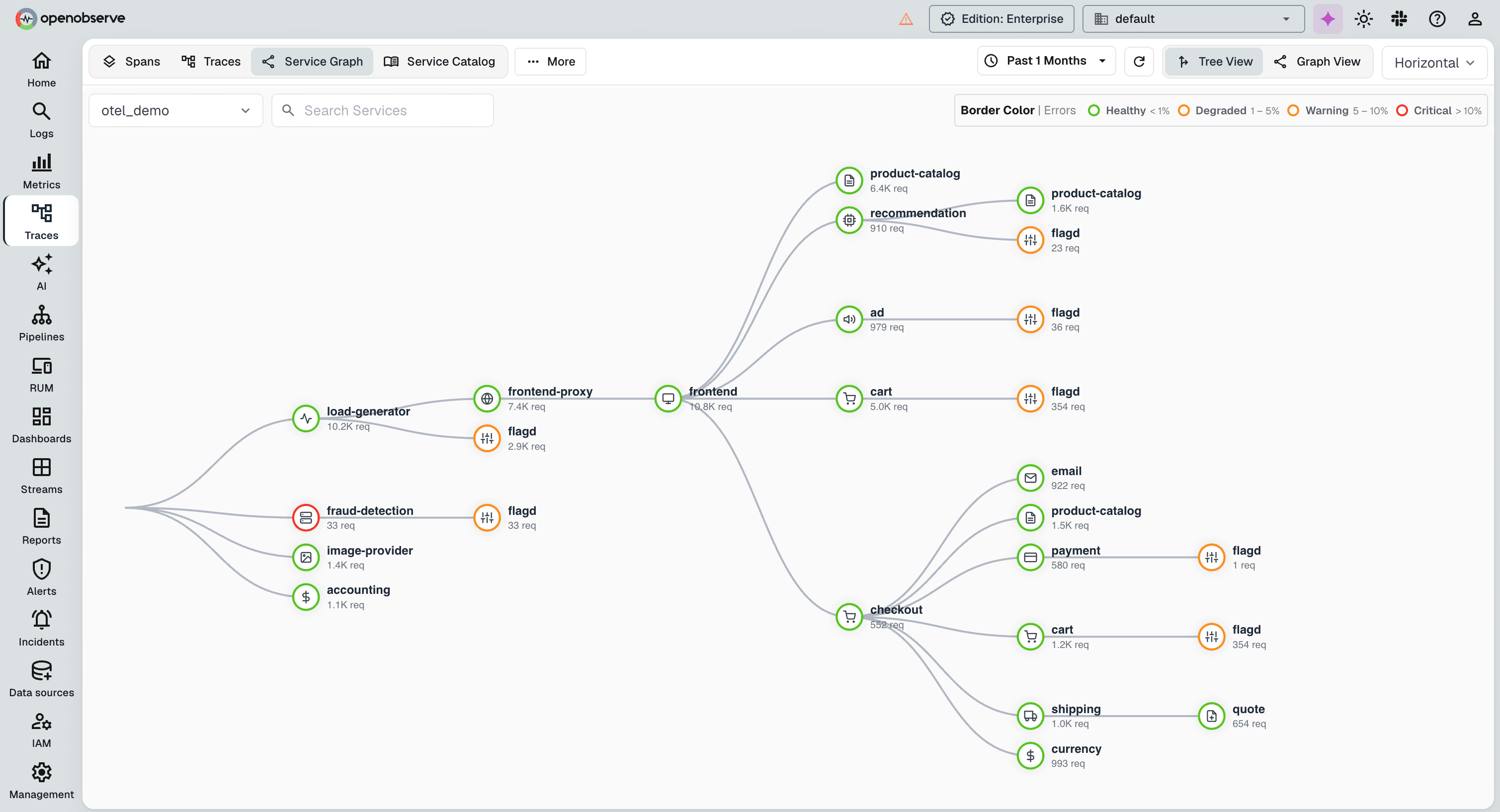The image size is (1500, 812).
Task: Open Incidents in the sidebar
Action: click(x=41, y=628)
